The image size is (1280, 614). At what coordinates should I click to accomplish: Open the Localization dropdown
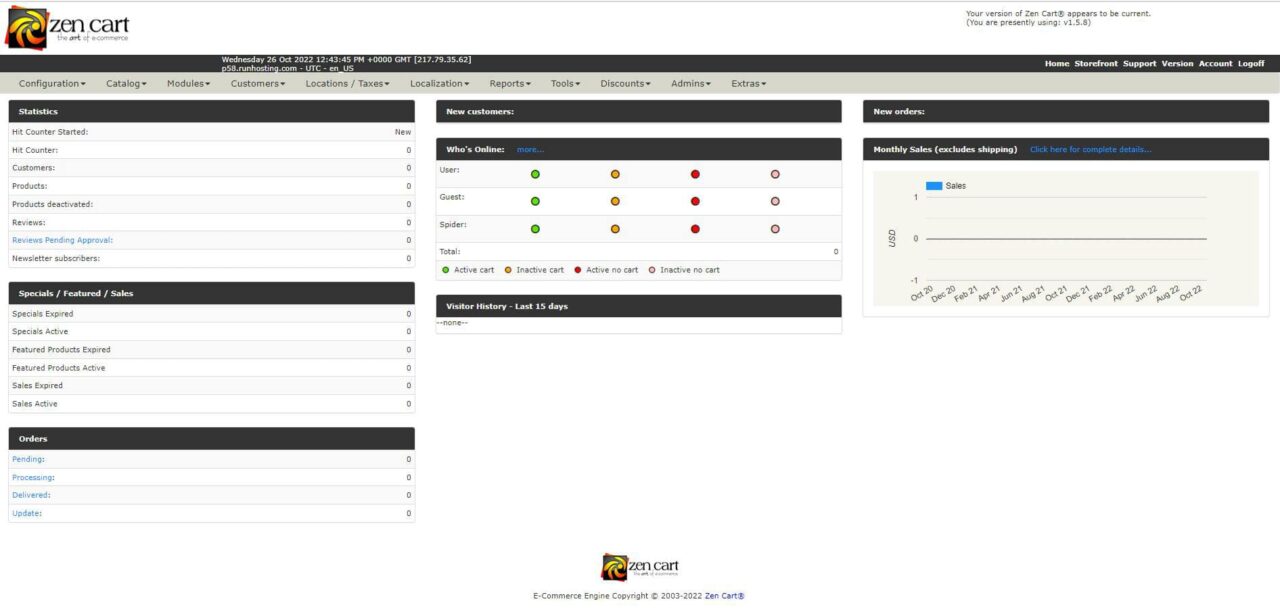click(438, 83)
